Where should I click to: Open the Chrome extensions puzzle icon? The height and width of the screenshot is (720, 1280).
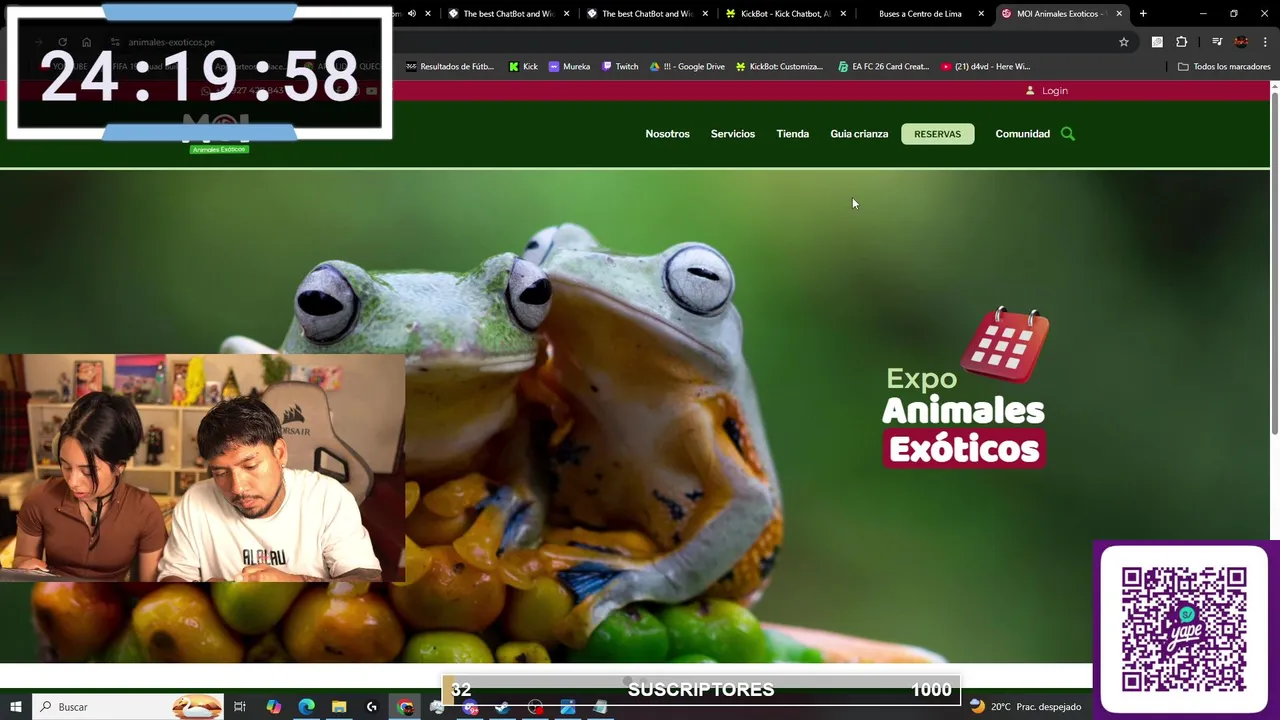coord(1182,42)
